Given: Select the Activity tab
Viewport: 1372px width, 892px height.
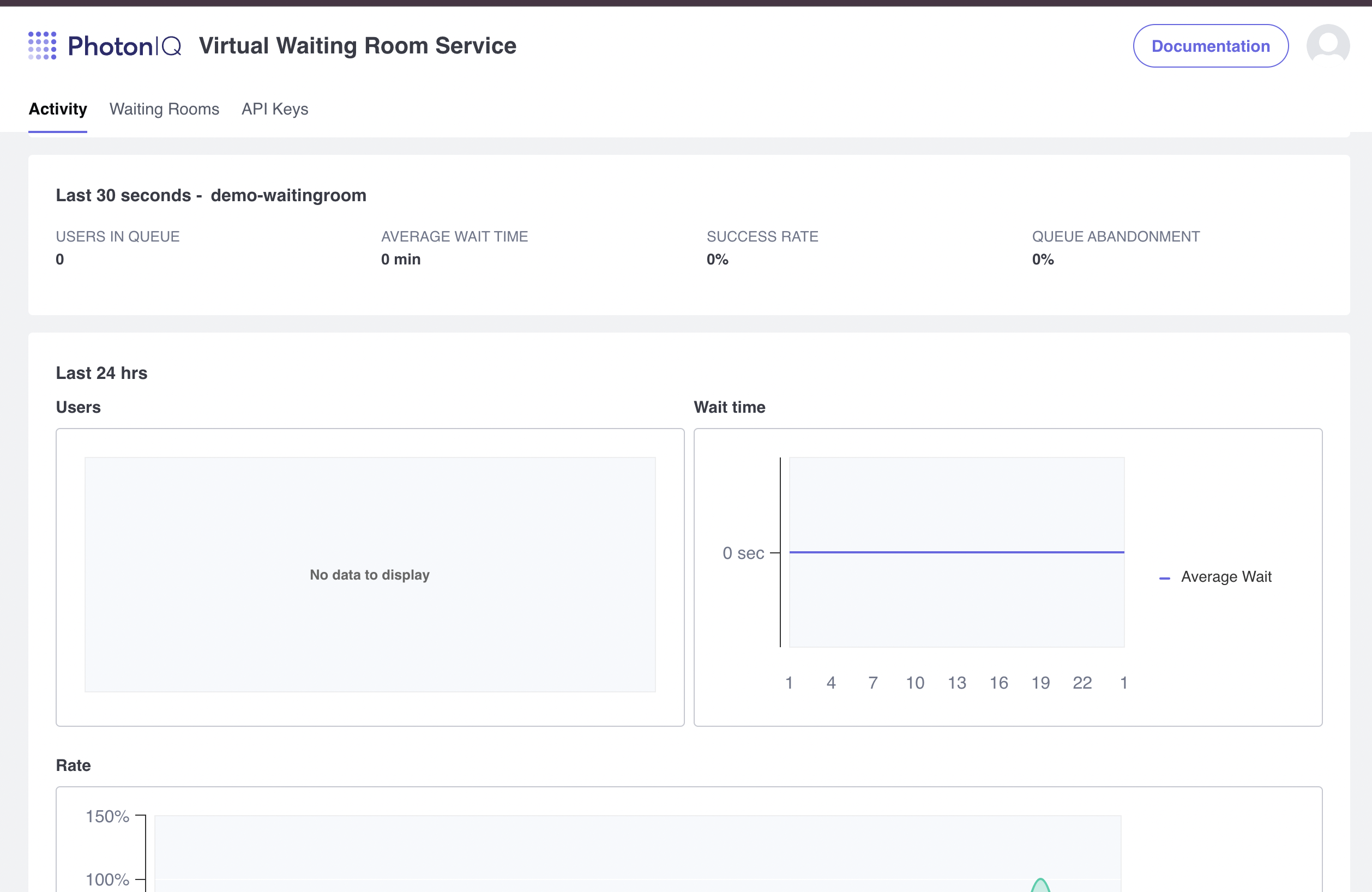Looking at the screenshot, I should click(58, 109).
